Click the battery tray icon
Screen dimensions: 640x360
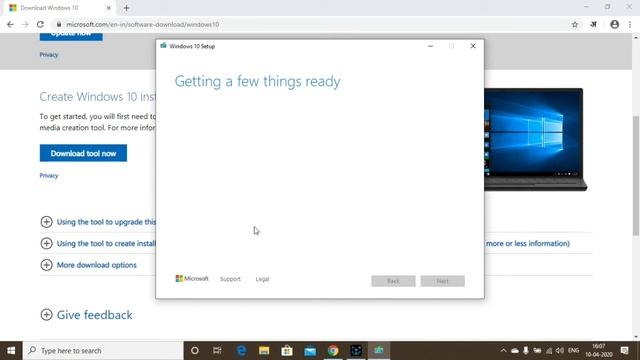(537, 351)
